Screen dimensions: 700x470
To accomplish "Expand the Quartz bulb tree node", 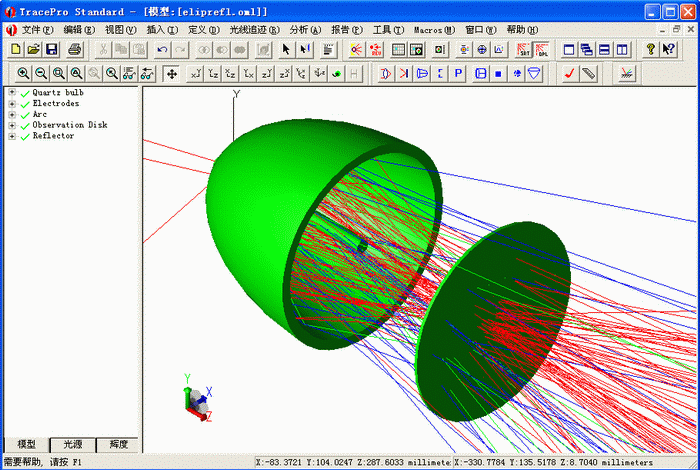I will 12,92.
